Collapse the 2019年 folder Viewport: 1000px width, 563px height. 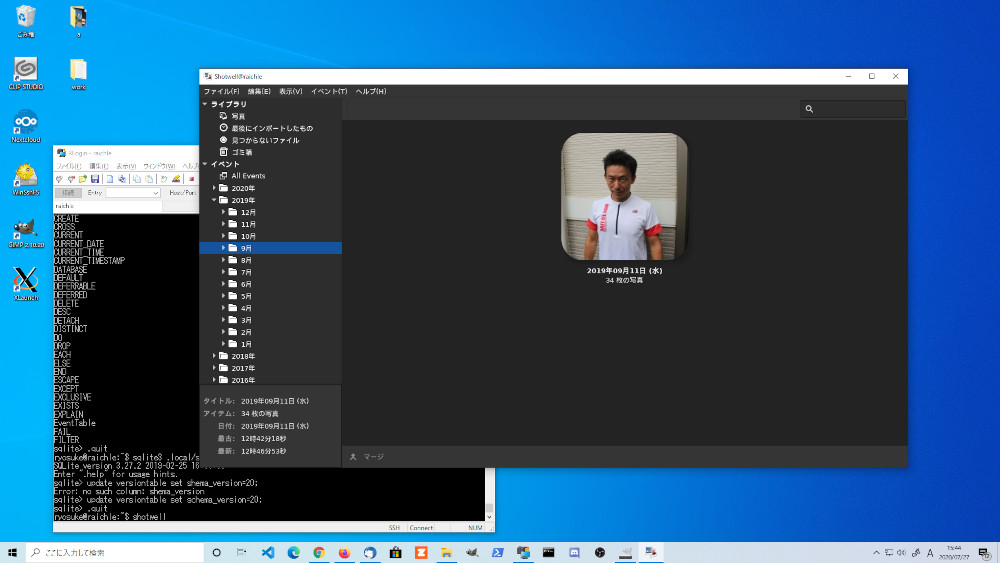pos(214,200)
